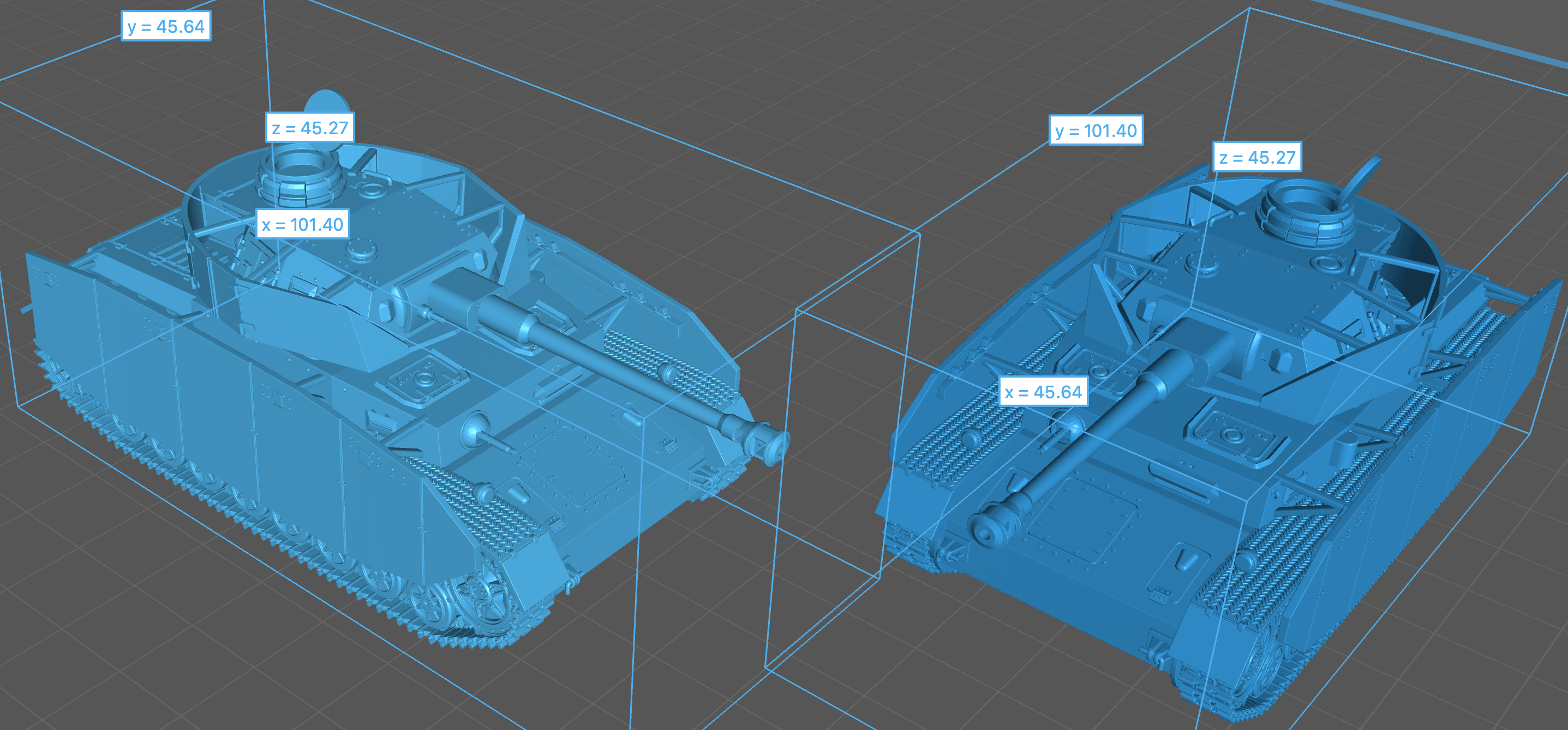Click the left tank's z = 45.27 label

pyautogui.click(x=310, y=128)
